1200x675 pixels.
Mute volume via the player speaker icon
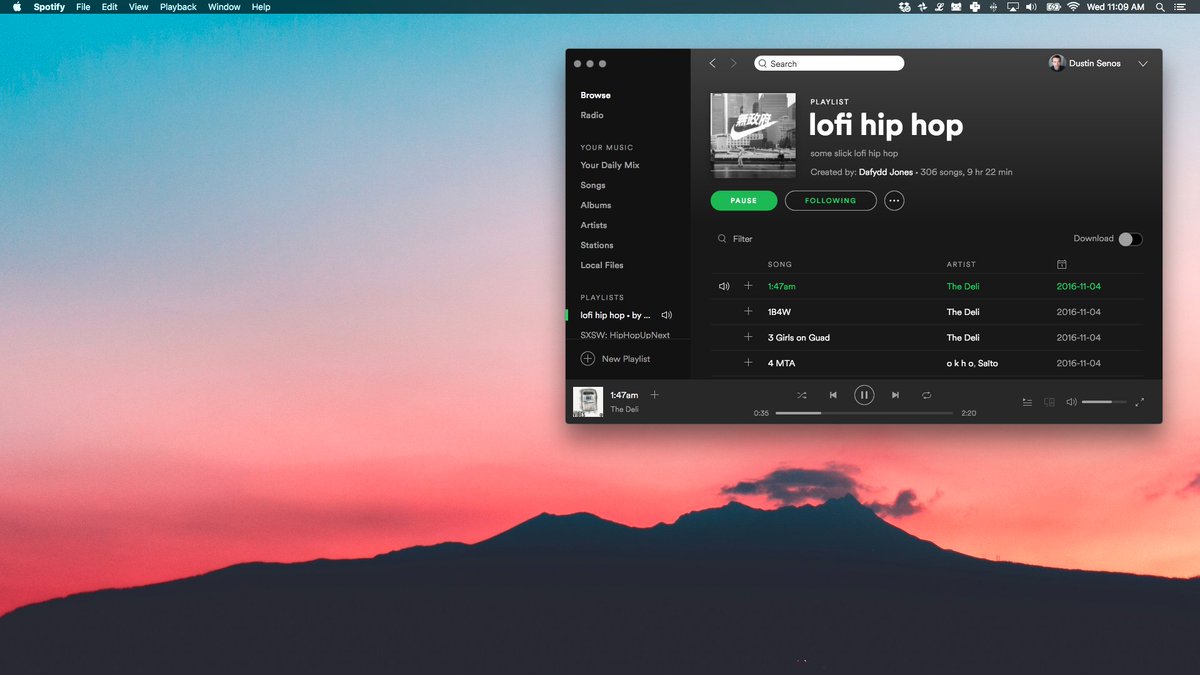(x=1071, y=402)
